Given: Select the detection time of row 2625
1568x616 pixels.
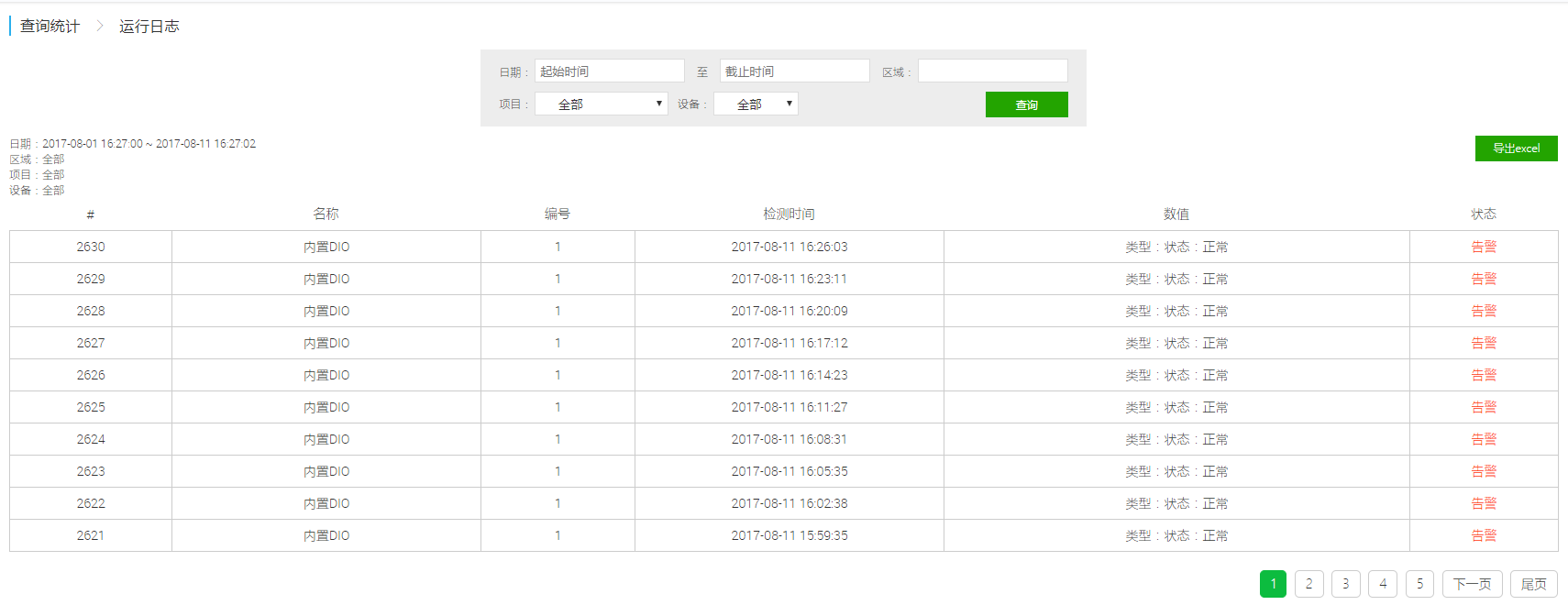Looking at the screenshot, I should tap(789, 407).
